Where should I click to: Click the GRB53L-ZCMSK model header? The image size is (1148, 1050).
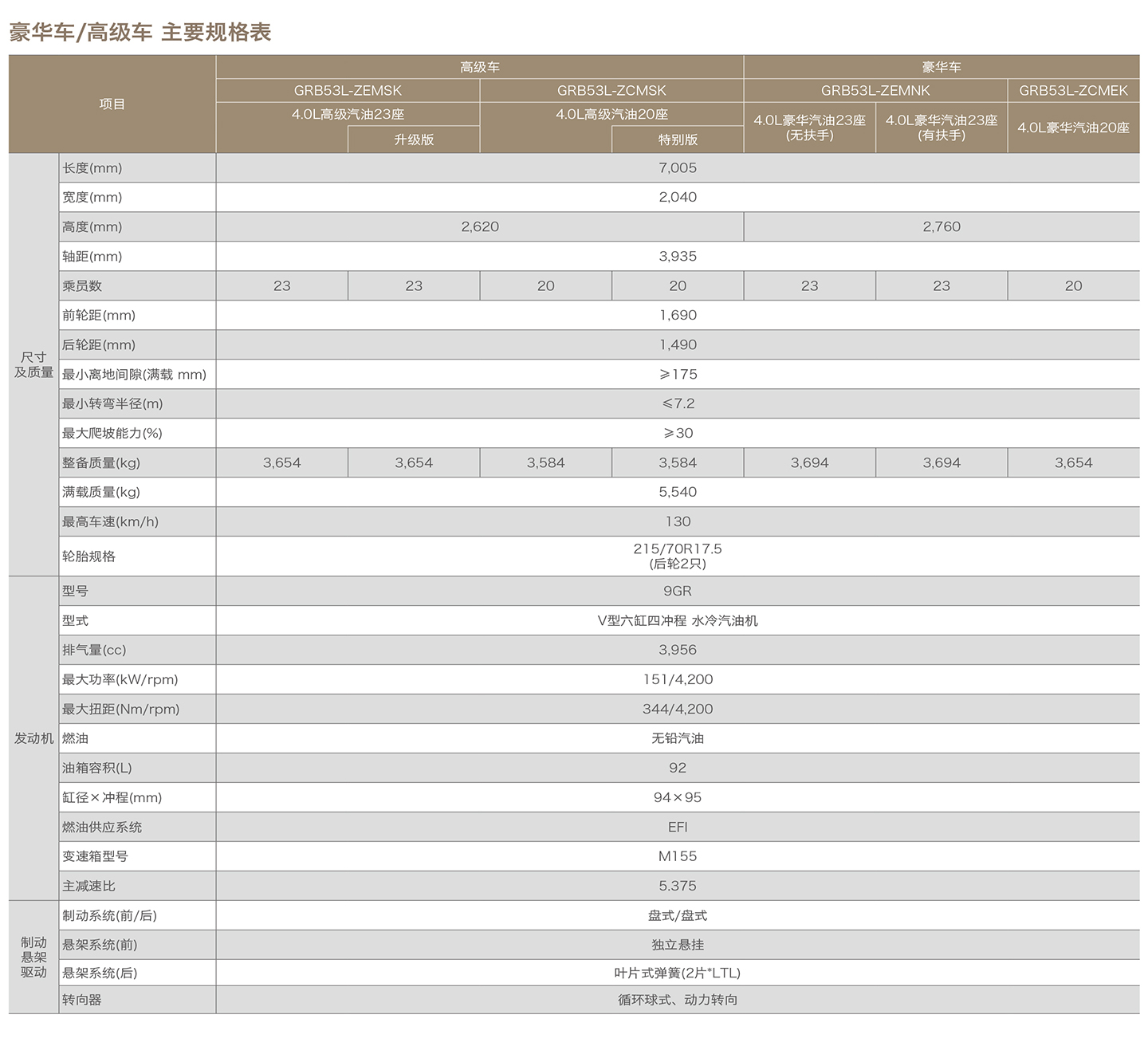(x=611, y=90)
